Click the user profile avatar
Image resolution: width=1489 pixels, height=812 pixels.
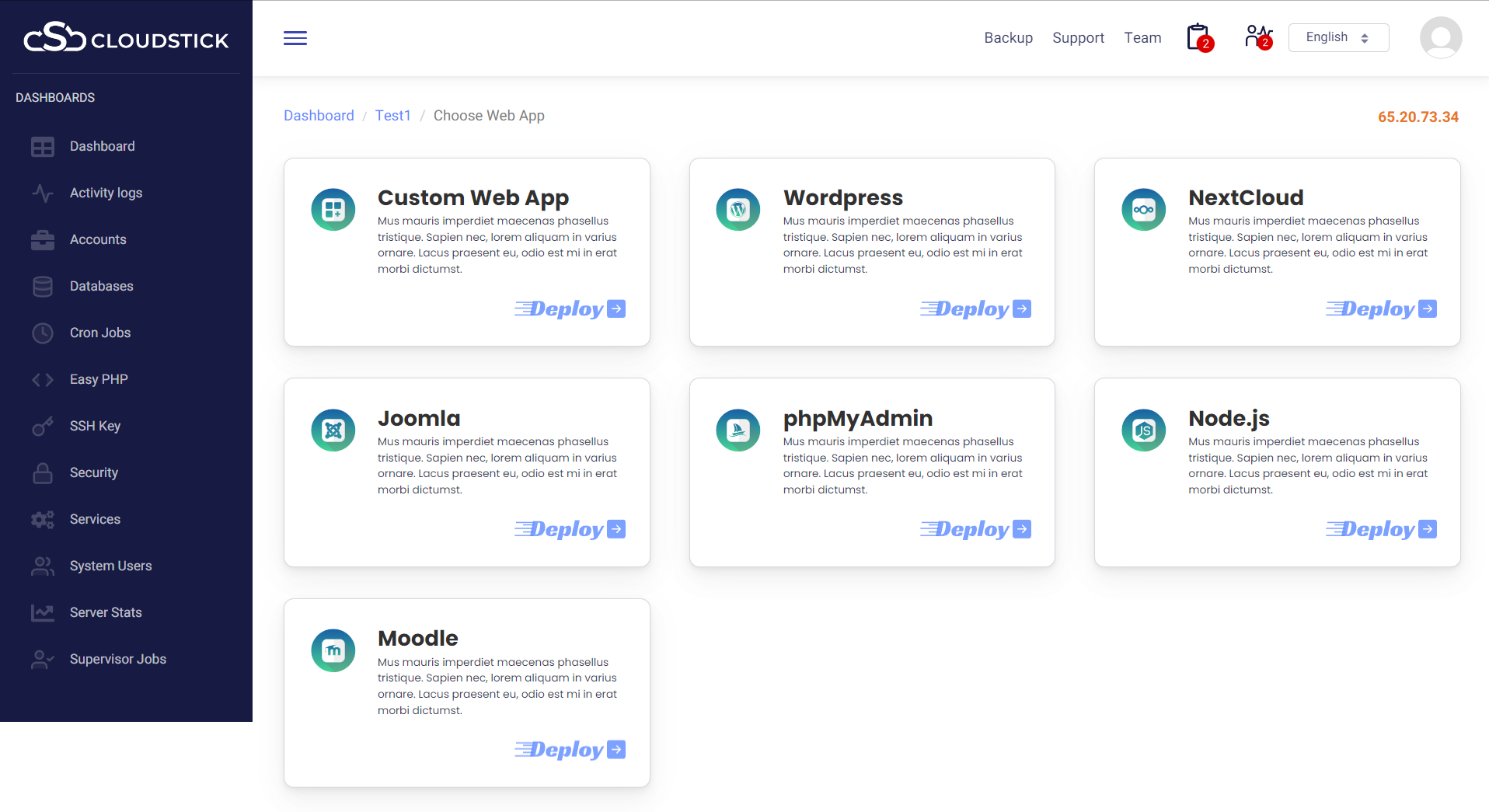tap(1440, 37)
